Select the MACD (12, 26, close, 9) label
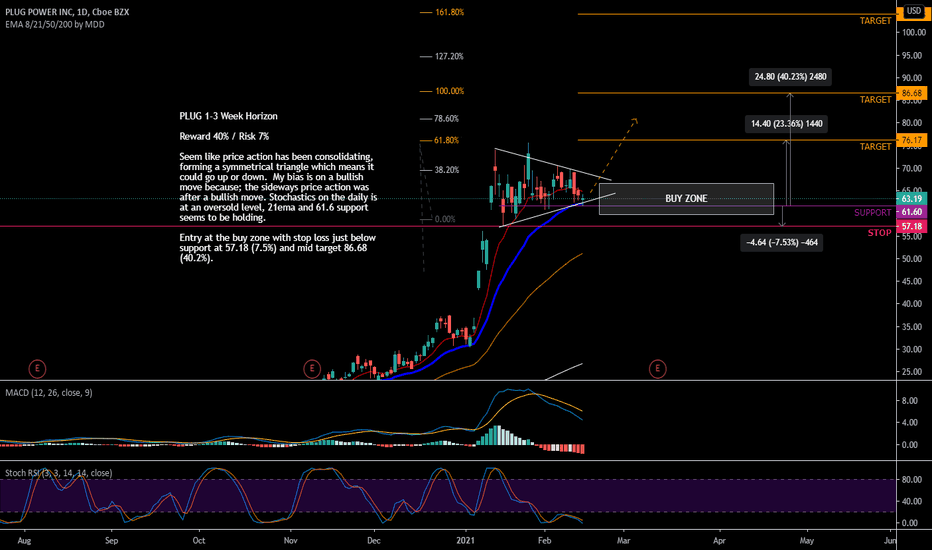The height and width of the screenshot is (550, 932). 49,392
